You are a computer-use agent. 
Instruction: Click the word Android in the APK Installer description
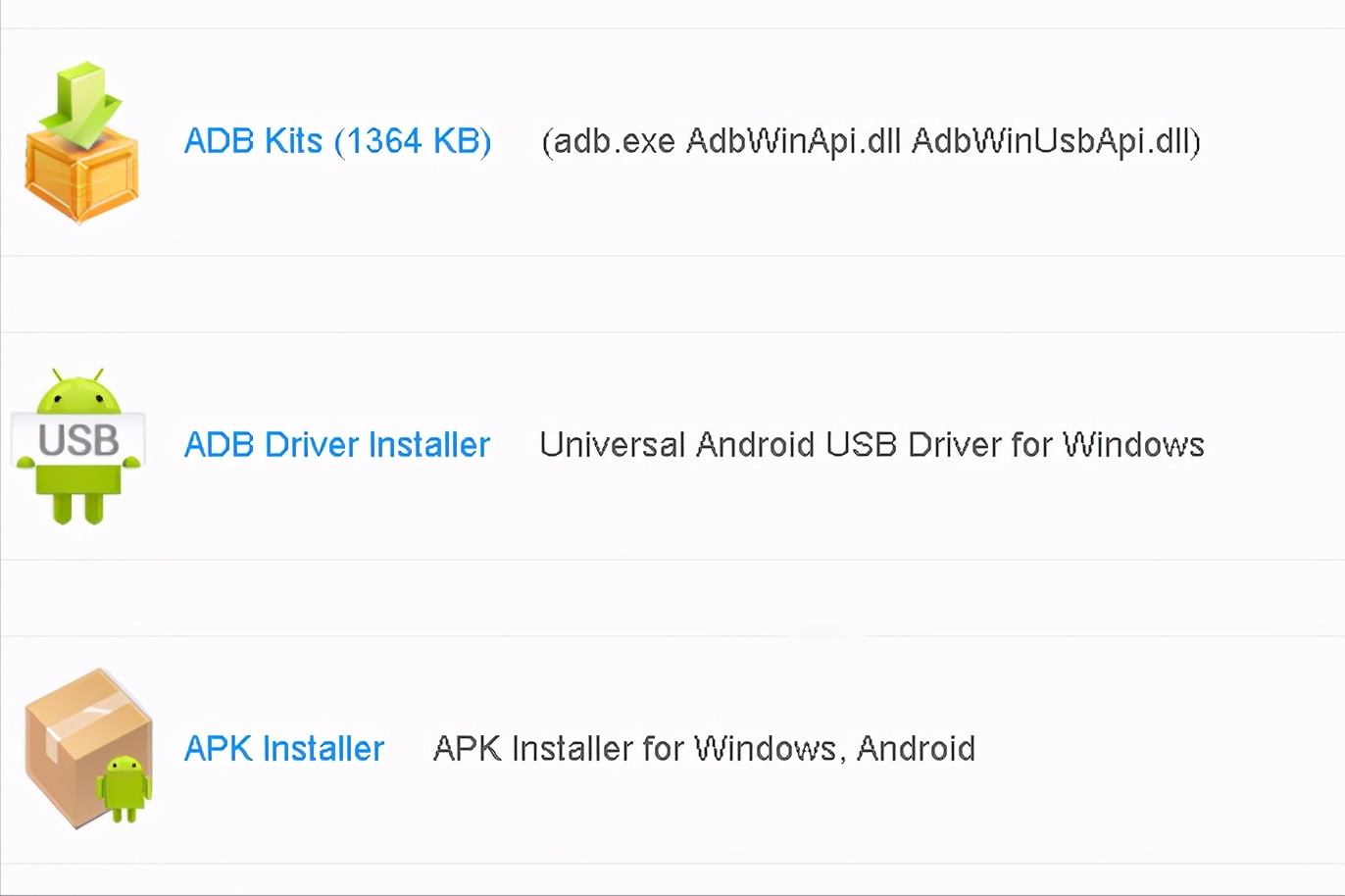pos(916,749)
